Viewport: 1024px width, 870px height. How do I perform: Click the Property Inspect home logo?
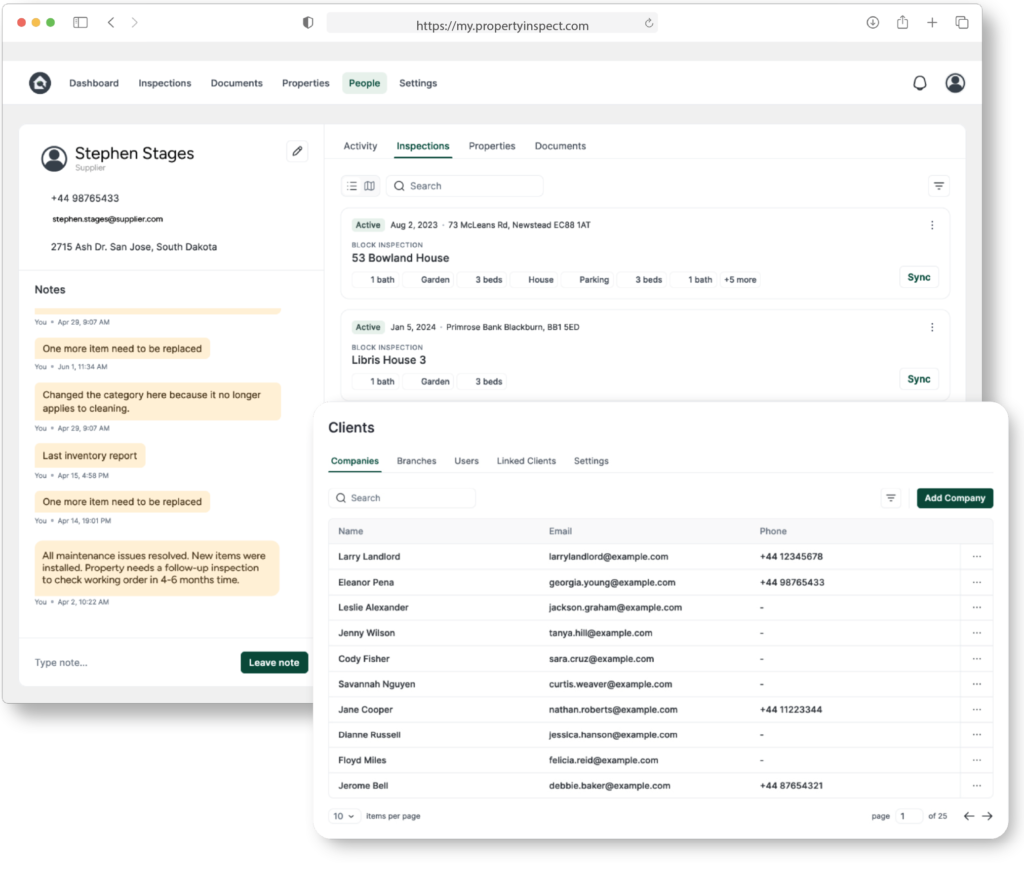click(40, 83)
